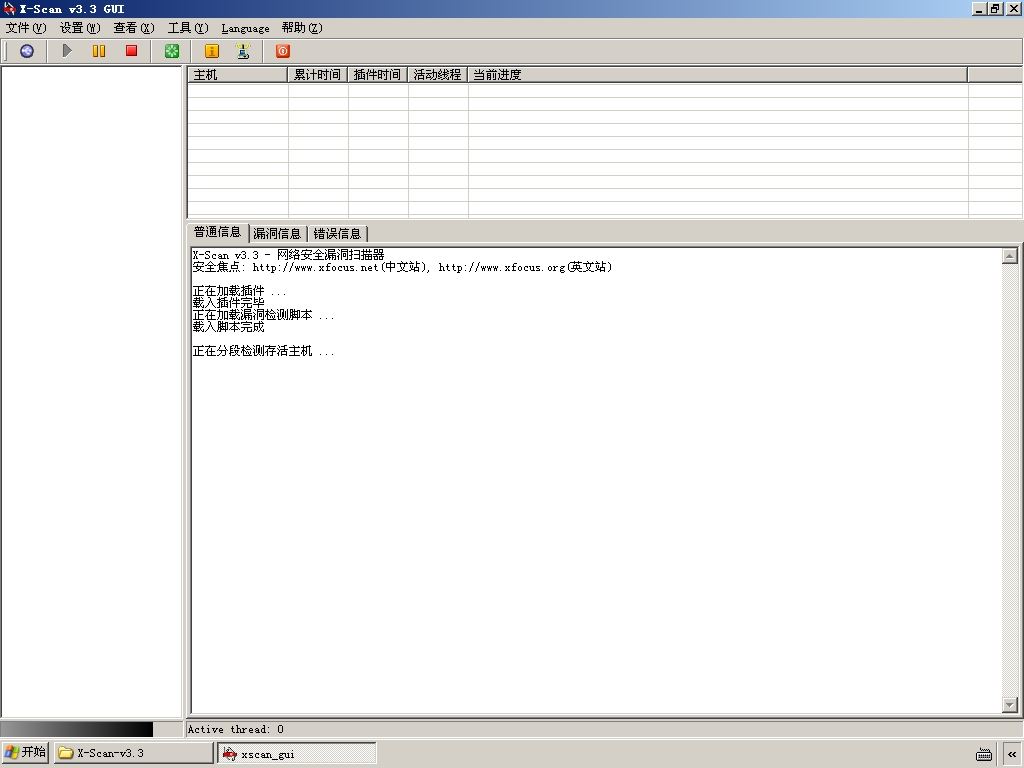Screen dimensions: 1024x768
Task: Click the green report icon in toolbar
Action: click(x=172, y=51)
